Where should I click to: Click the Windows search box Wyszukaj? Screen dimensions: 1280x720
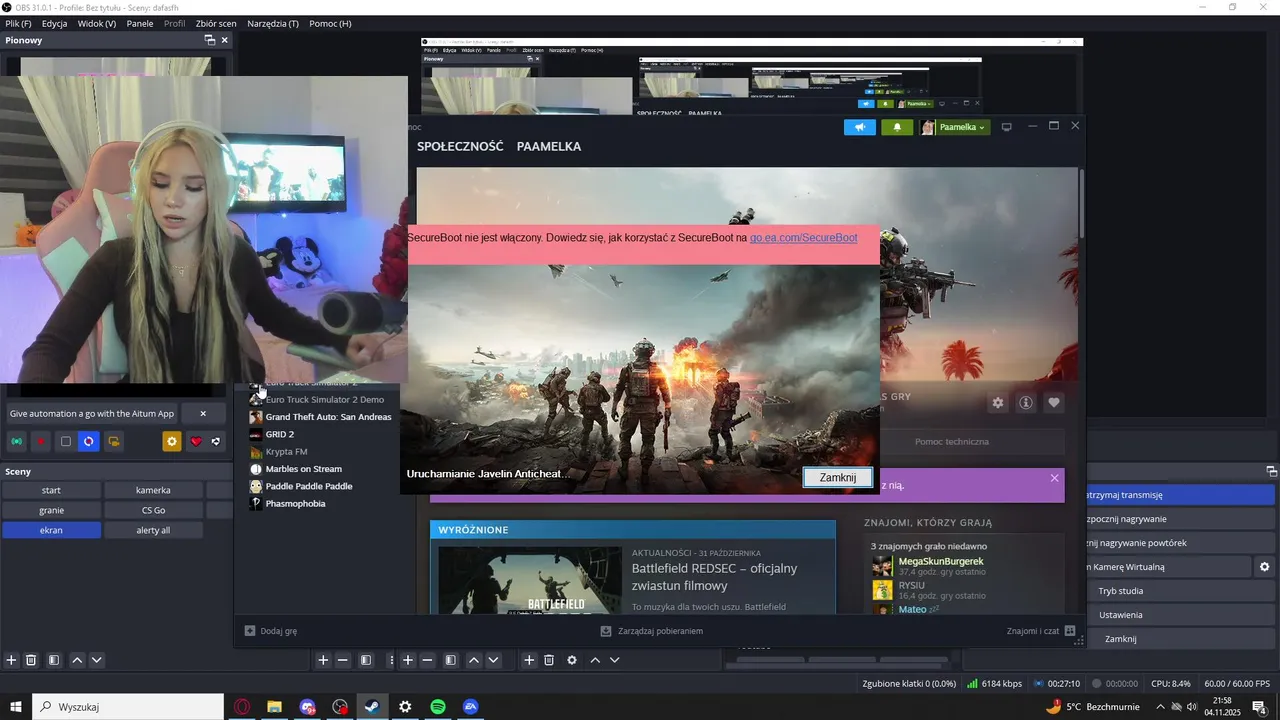pyautogui.click(x=128, y=707)
